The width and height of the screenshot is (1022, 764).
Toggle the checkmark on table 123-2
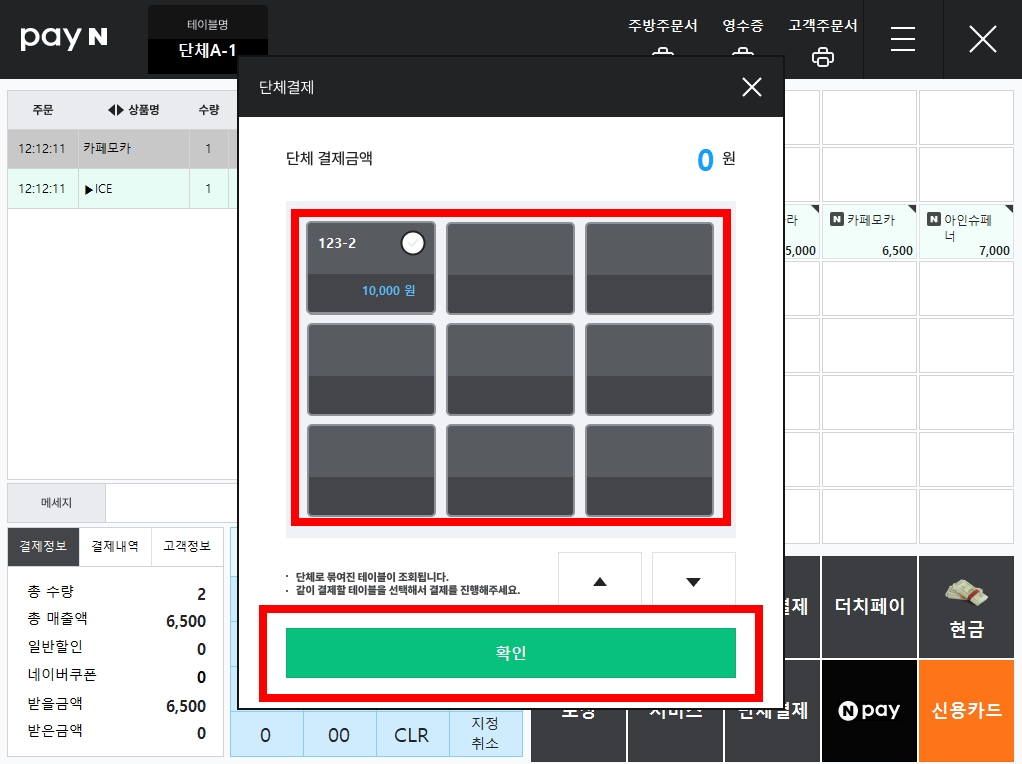[x=413, y=243]
